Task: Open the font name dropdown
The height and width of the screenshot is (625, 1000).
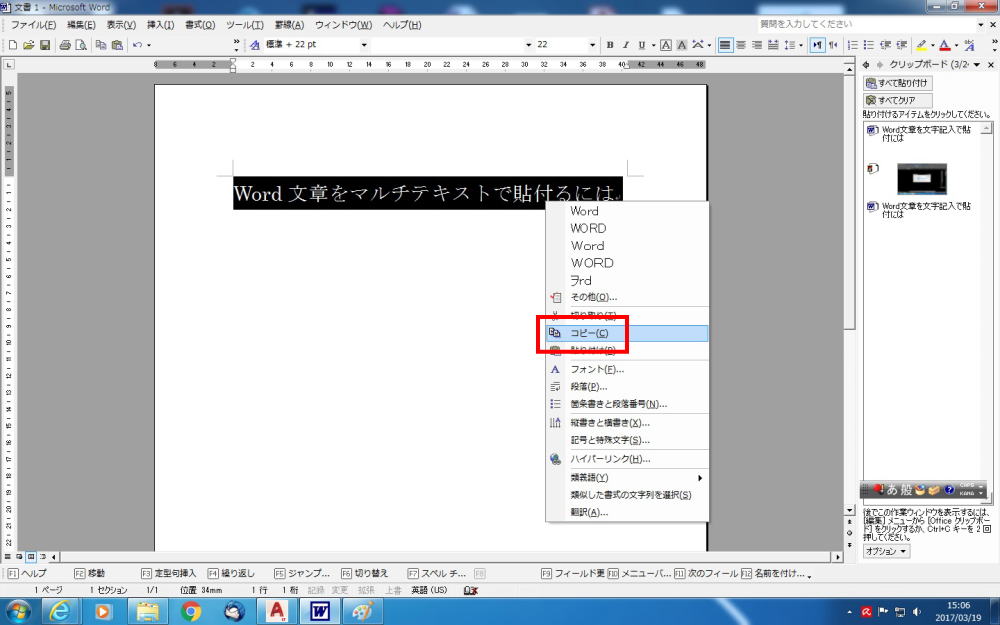Action: click(528, 45)
